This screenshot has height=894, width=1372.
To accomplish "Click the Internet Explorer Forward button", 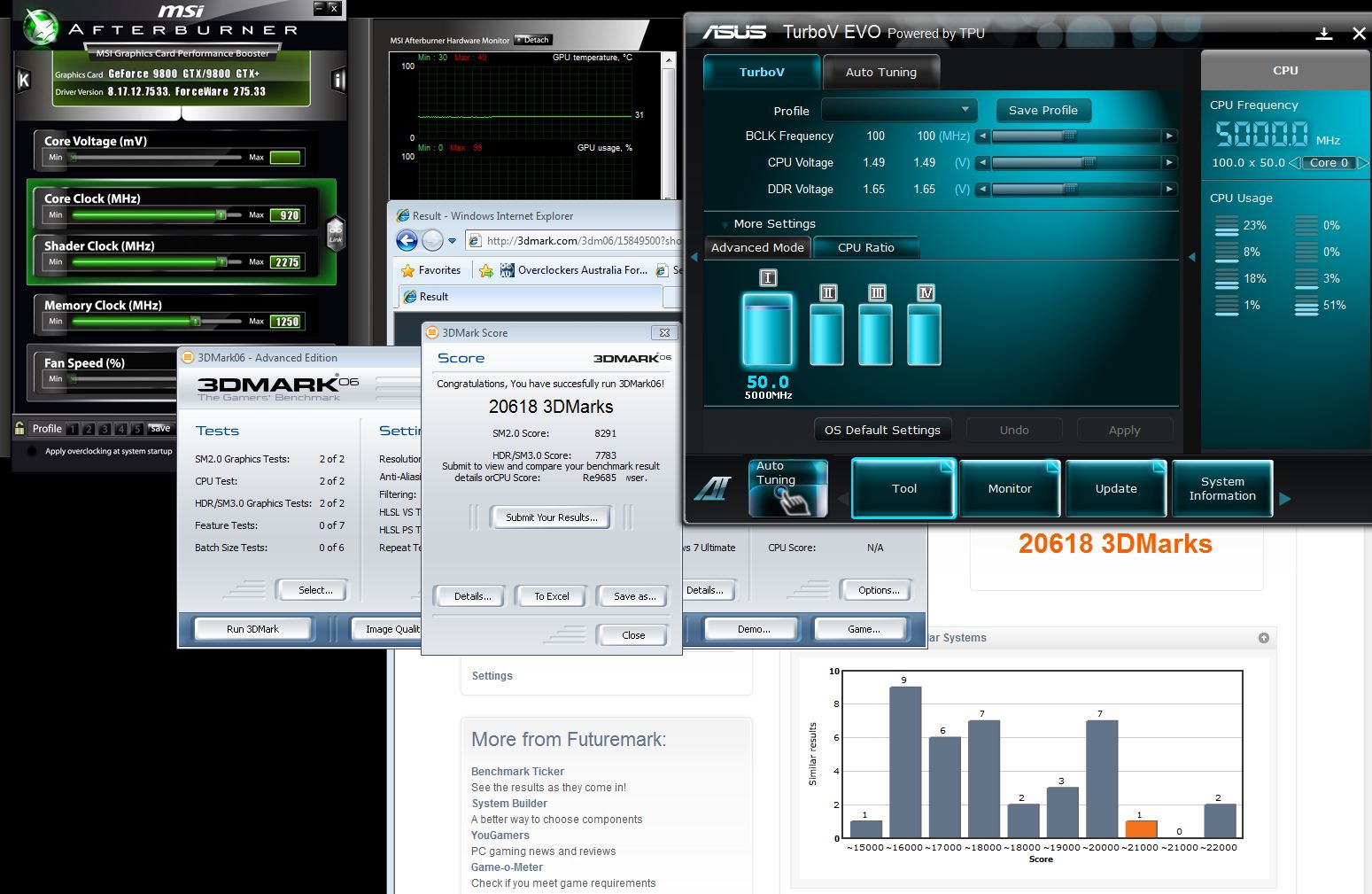I will pos(432,240).
